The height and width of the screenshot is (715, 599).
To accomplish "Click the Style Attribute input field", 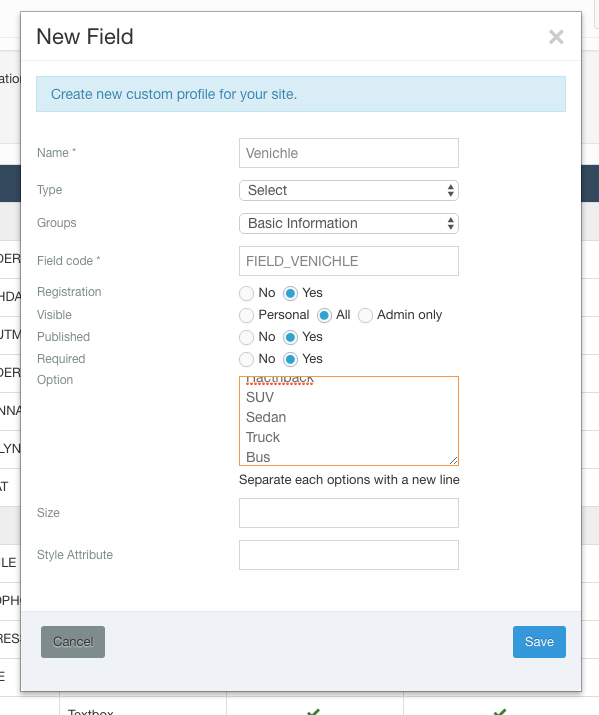I will point(349,555).
